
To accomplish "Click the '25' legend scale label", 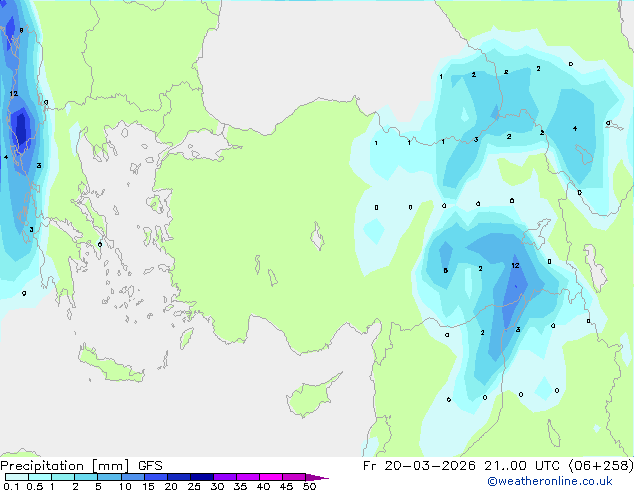I will click(194, 486).
